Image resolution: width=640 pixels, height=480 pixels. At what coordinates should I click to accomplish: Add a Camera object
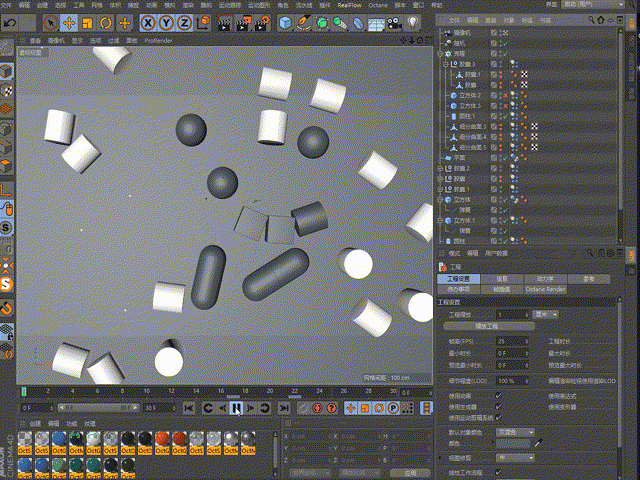click(x=394, y=23)
